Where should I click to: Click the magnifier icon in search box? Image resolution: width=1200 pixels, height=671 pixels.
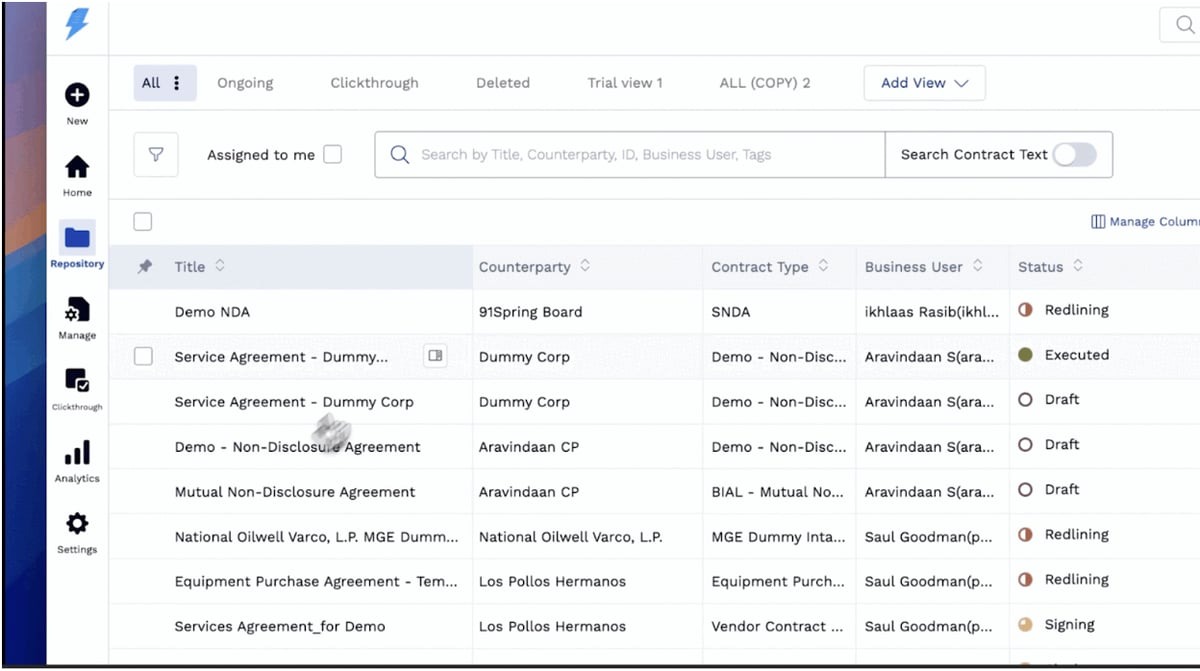click(400, 155)
